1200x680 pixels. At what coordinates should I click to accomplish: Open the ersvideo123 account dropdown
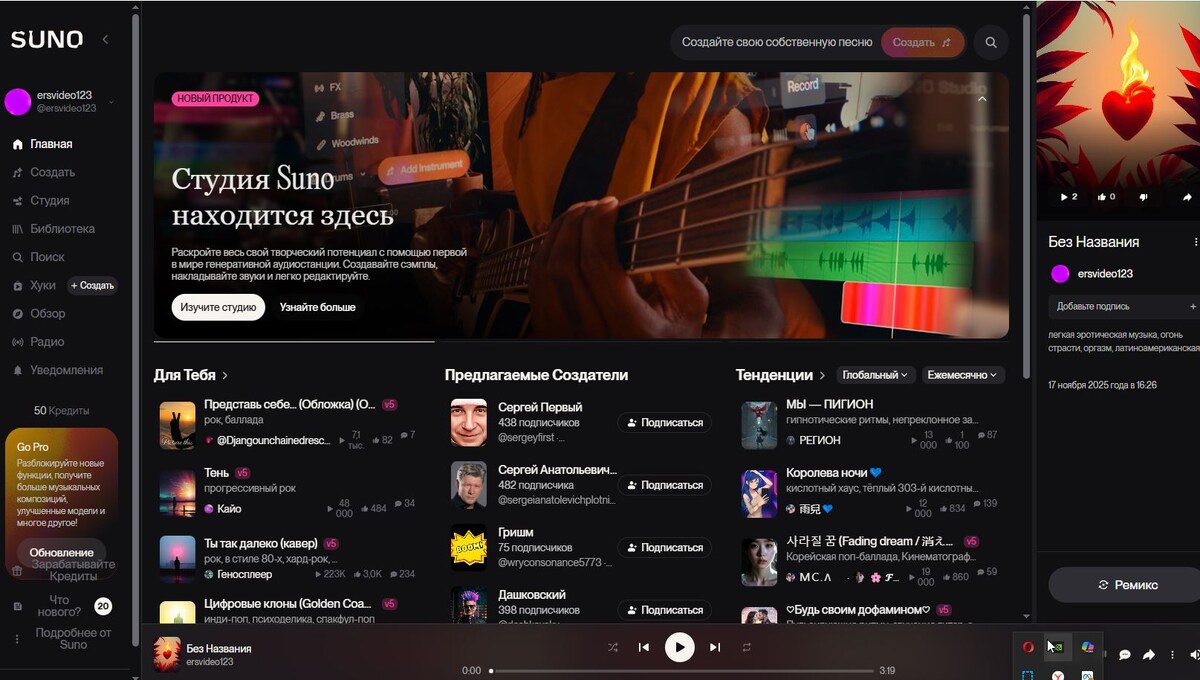point(60,101)
